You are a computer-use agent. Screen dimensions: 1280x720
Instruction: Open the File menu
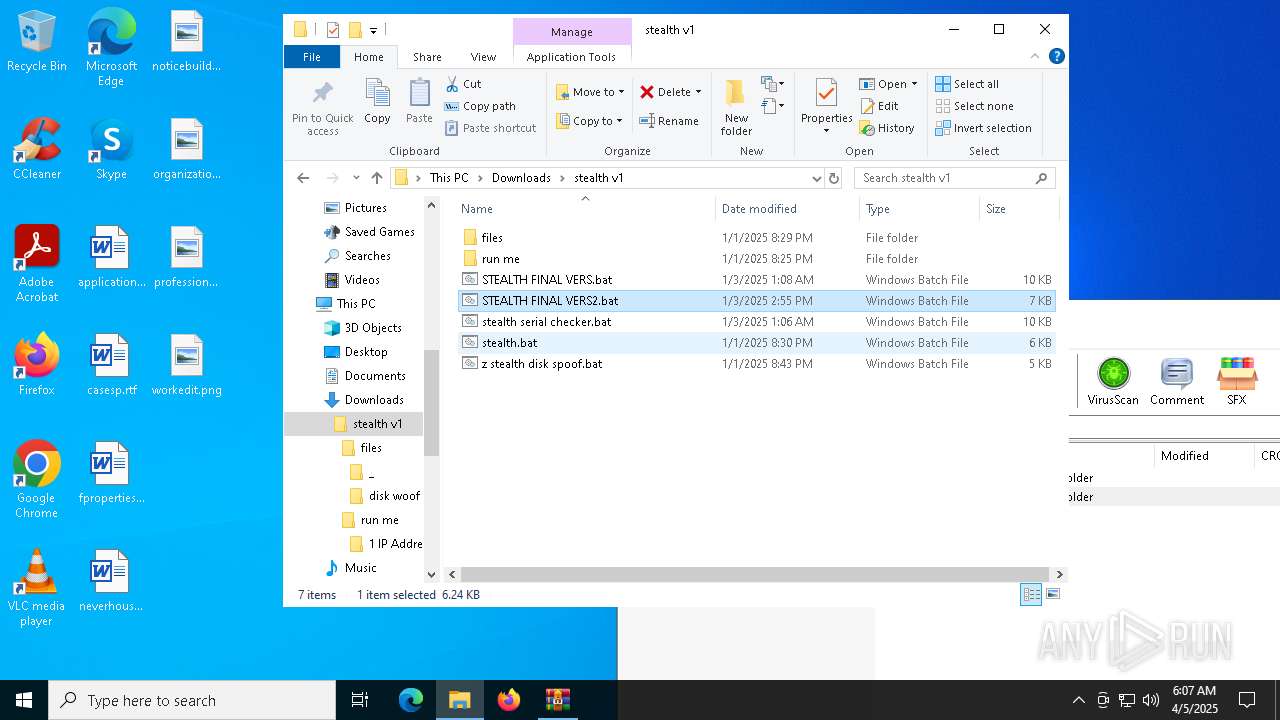pyautogui.click(x=312, y=57)
